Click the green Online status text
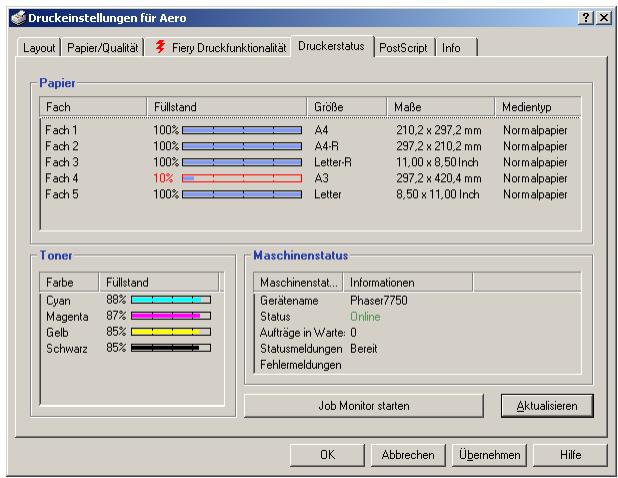Screen dimensions: 618x478 365,317
